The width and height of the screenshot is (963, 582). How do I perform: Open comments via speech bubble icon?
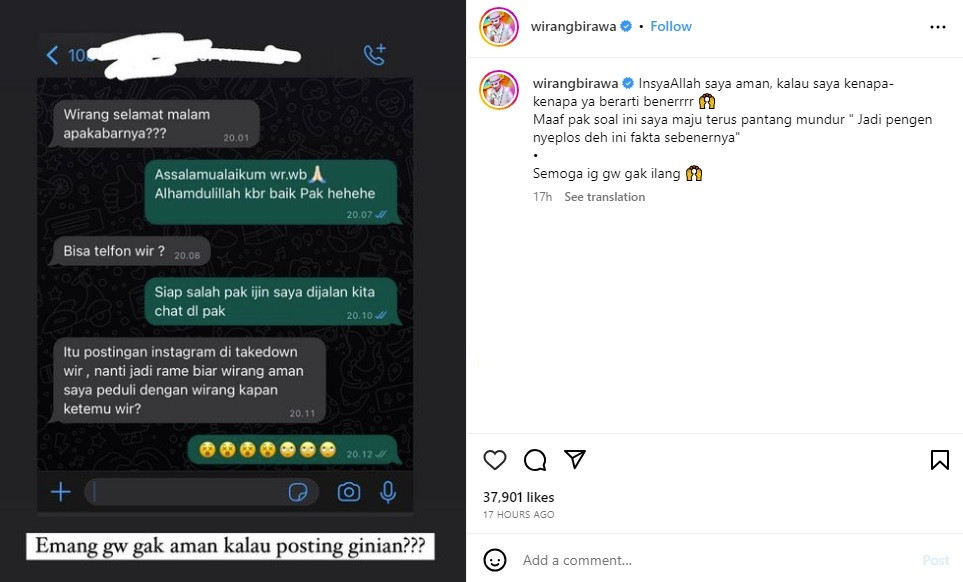click(x=535, y=460)
